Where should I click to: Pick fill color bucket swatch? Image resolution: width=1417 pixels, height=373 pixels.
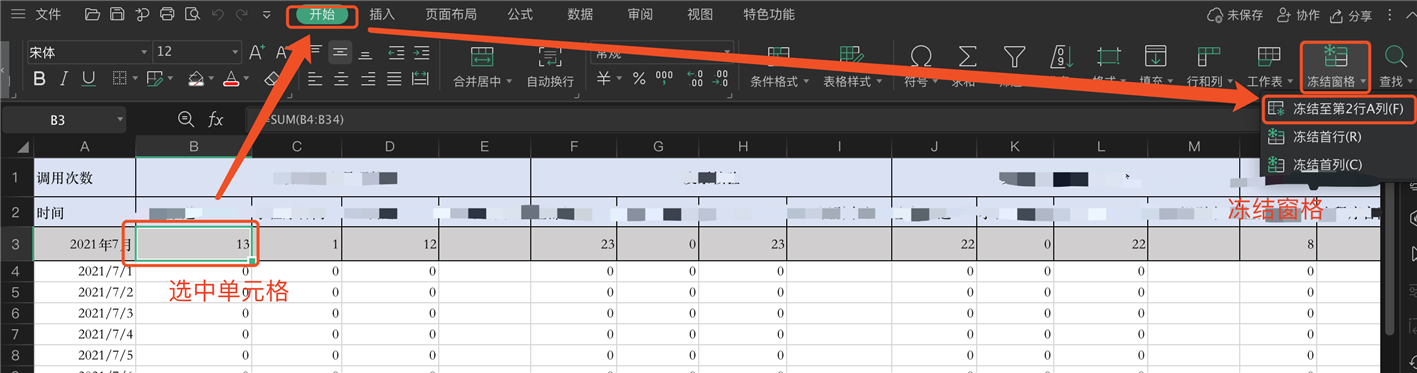196,78
